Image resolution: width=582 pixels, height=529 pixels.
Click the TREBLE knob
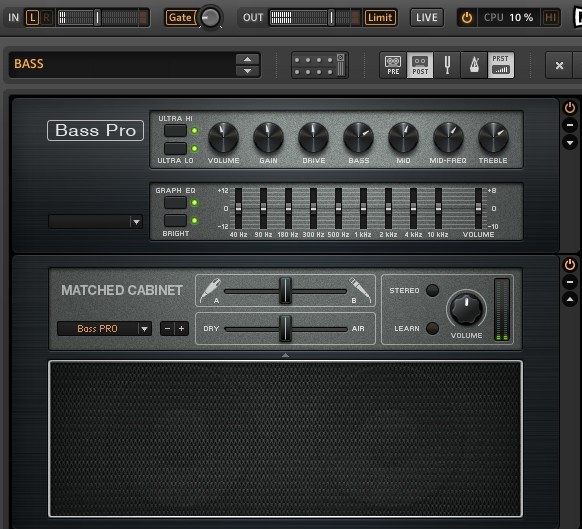point(493,138)
